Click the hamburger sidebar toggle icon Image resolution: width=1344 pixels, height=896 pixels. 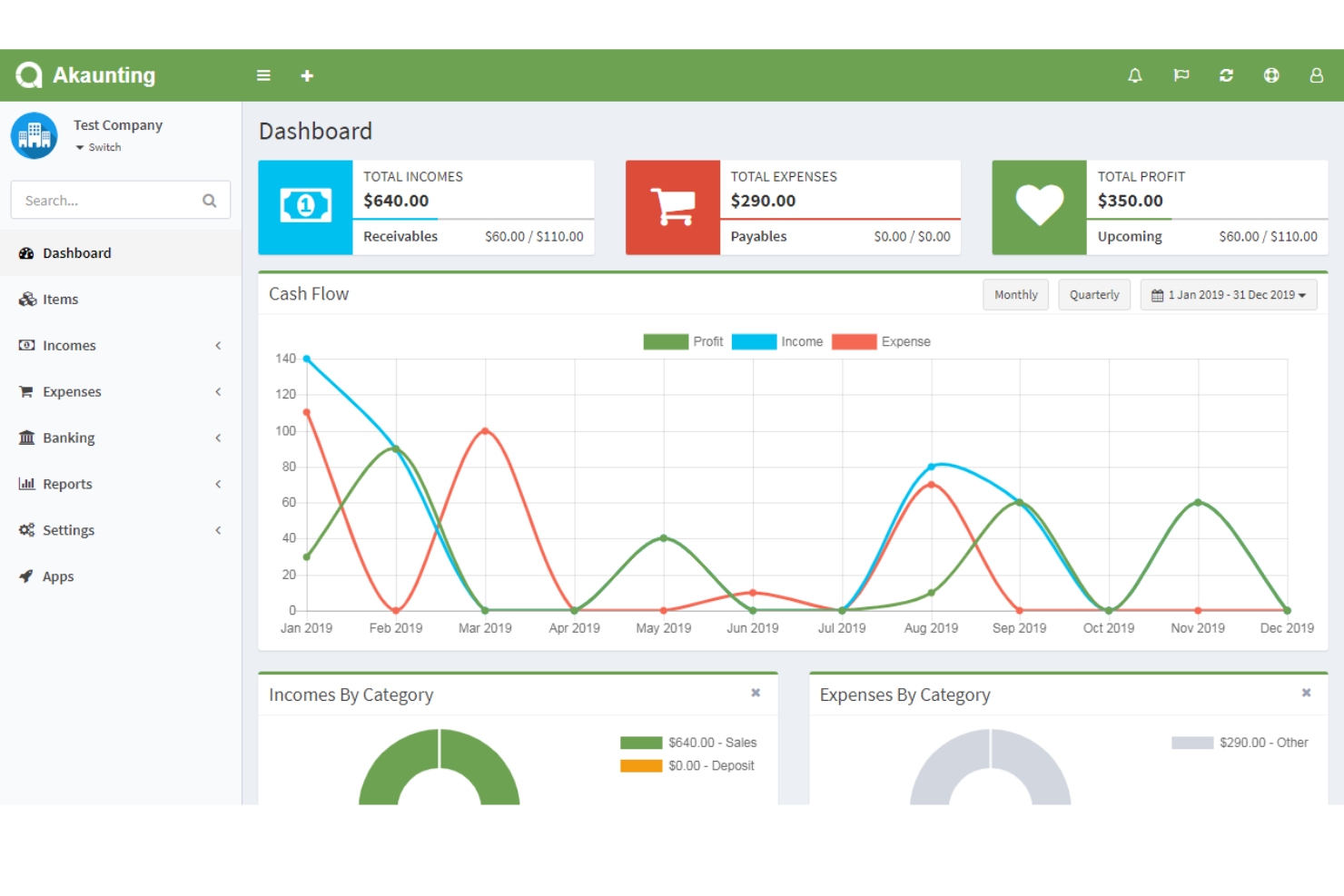tap(263, 75)
